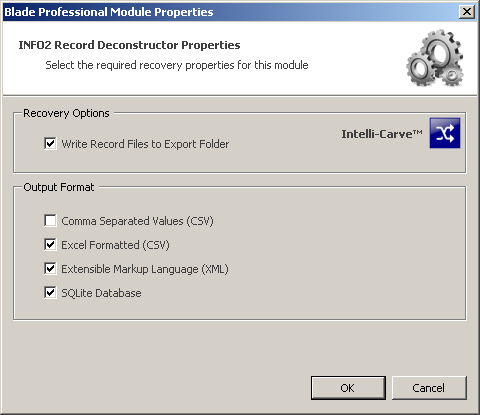
Task: Click the Recovery Options group label
Action: click(x=66, y=113)
